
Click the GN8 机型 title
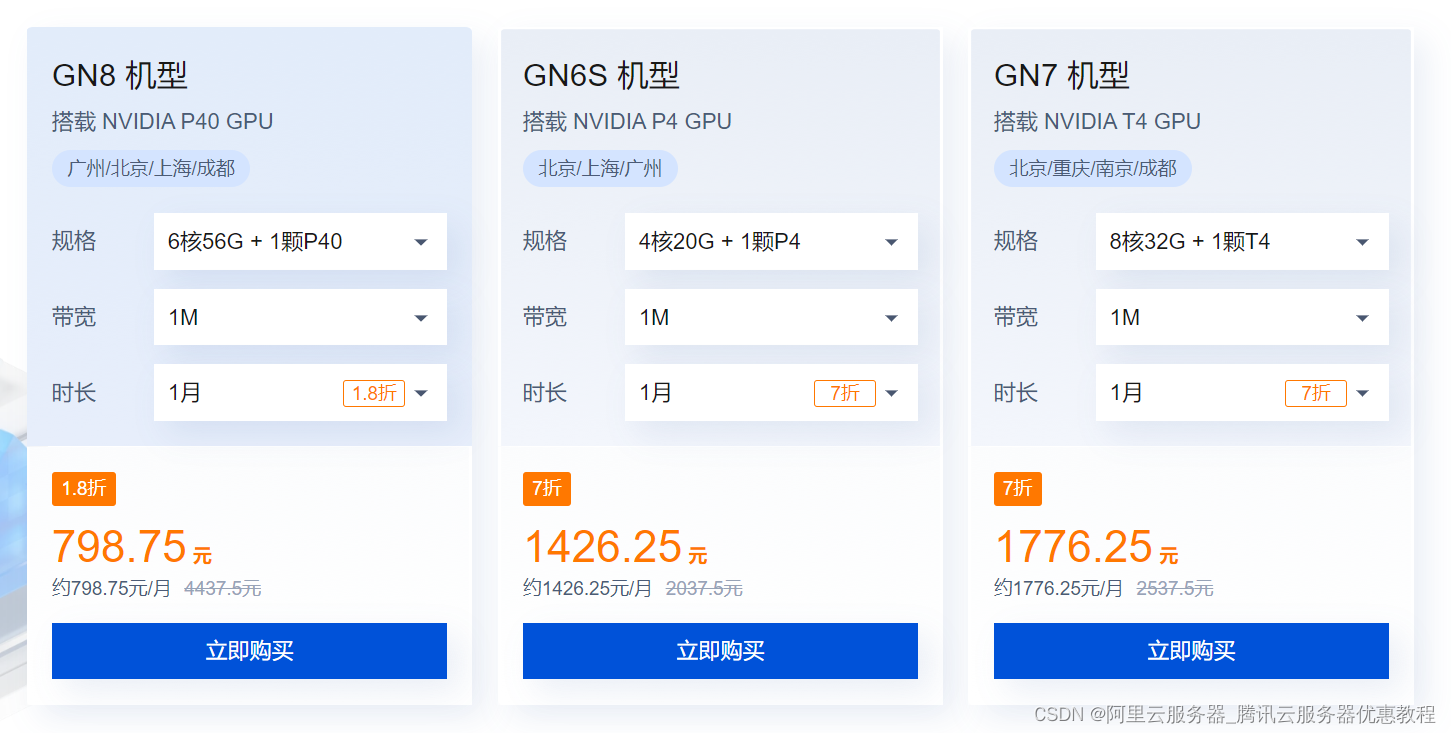[120, 75]
